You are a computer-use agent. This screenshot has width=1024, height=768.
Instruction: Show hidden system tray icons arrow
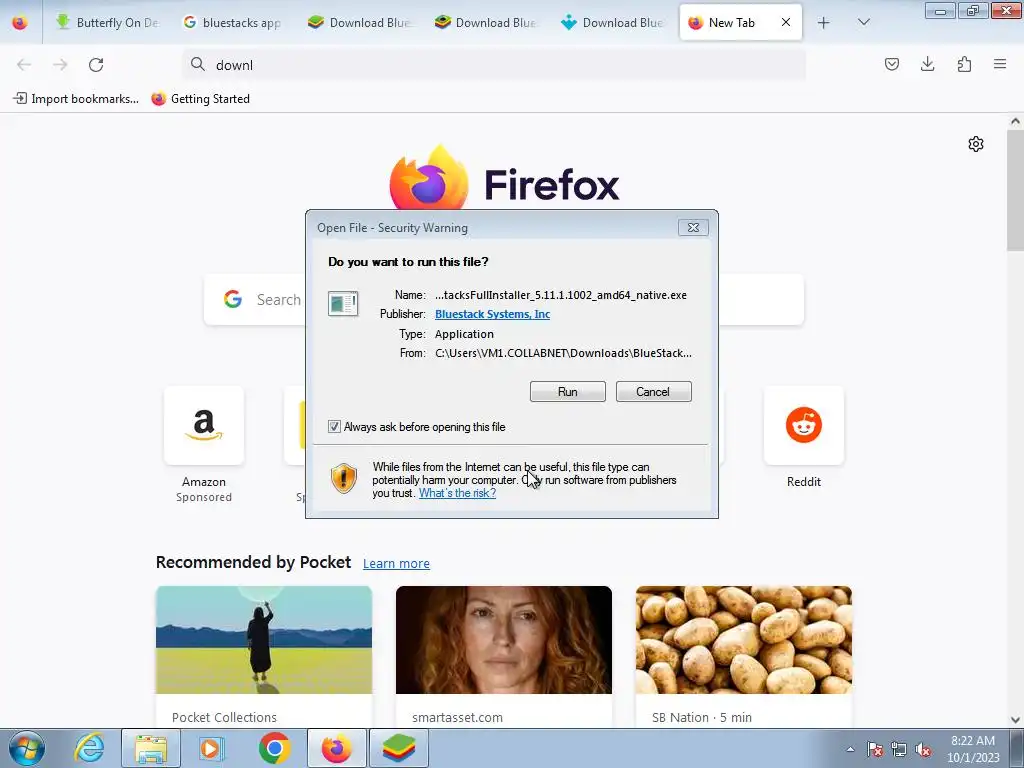(x=850, y=749)
